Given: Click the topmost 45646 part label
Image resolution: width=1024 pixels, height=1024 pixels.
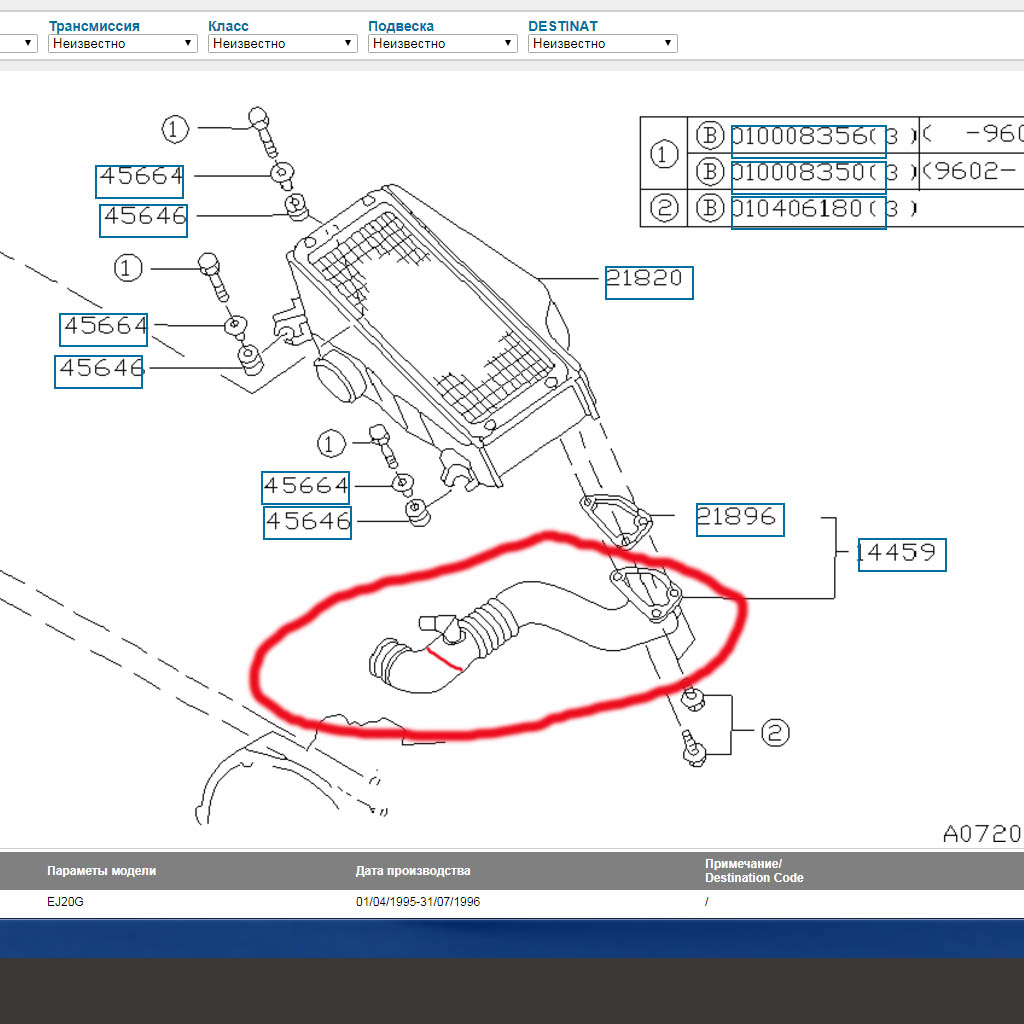Looking at the screenshot, I should pos(144,219).
